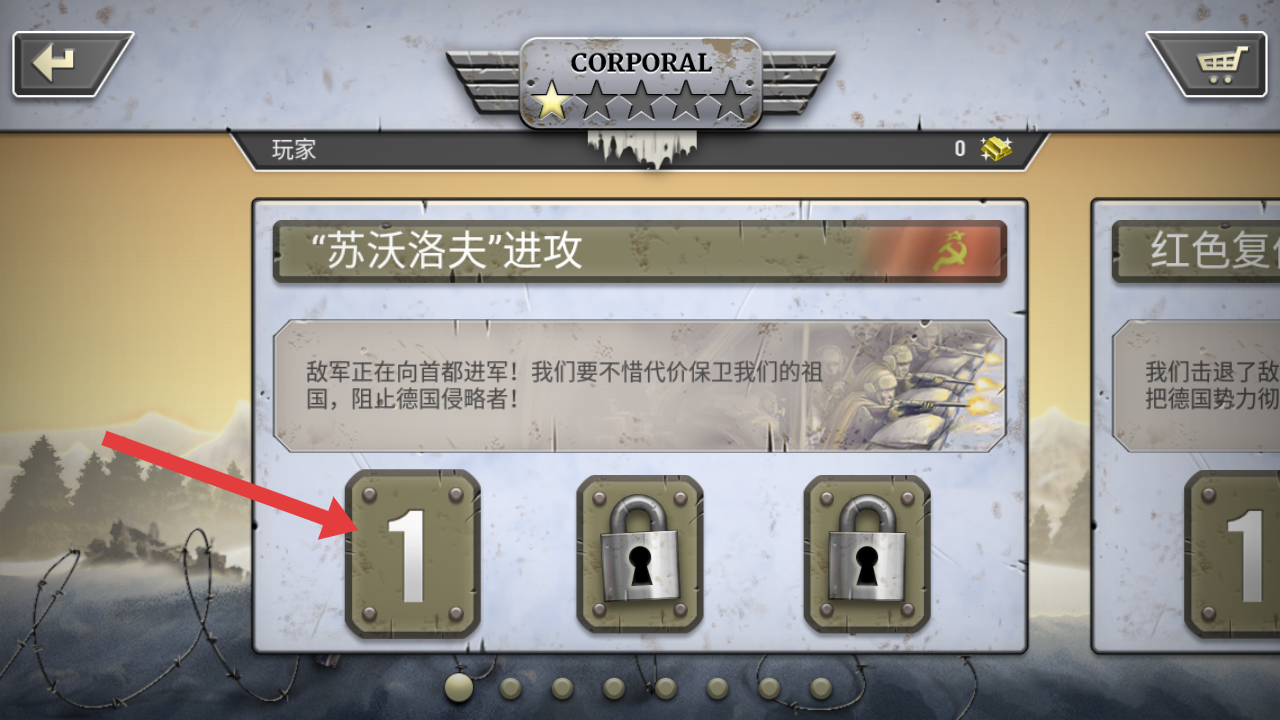
Task: Open the shopping cart store
Action: click(x=1207, y=64)
